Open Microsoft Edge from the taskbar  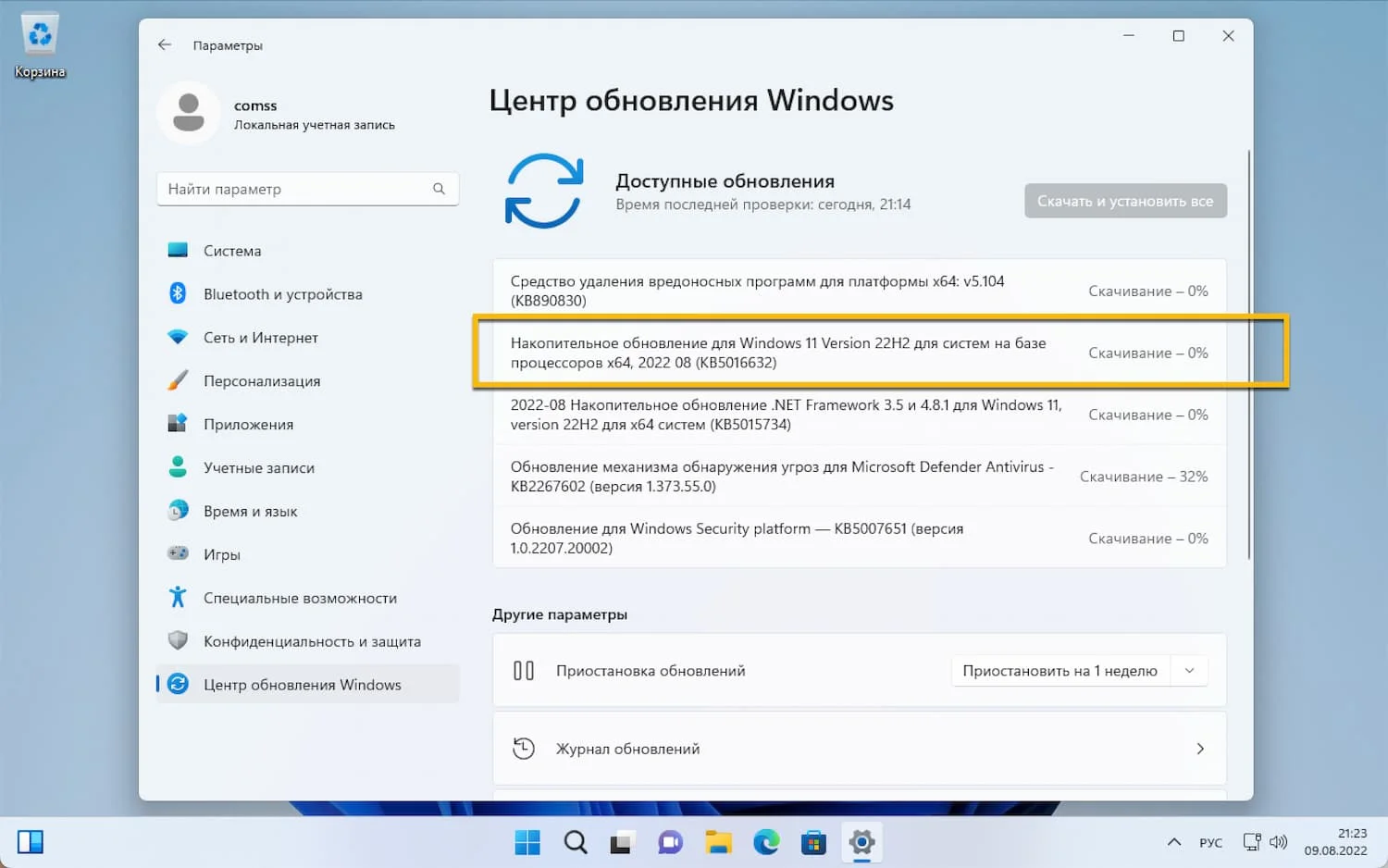click(x=766, y=842)
